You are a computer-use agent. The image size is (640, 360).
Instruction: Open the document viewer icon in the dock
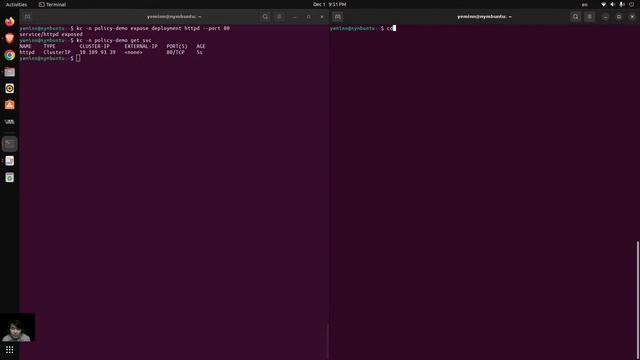(x=9, y=161)
